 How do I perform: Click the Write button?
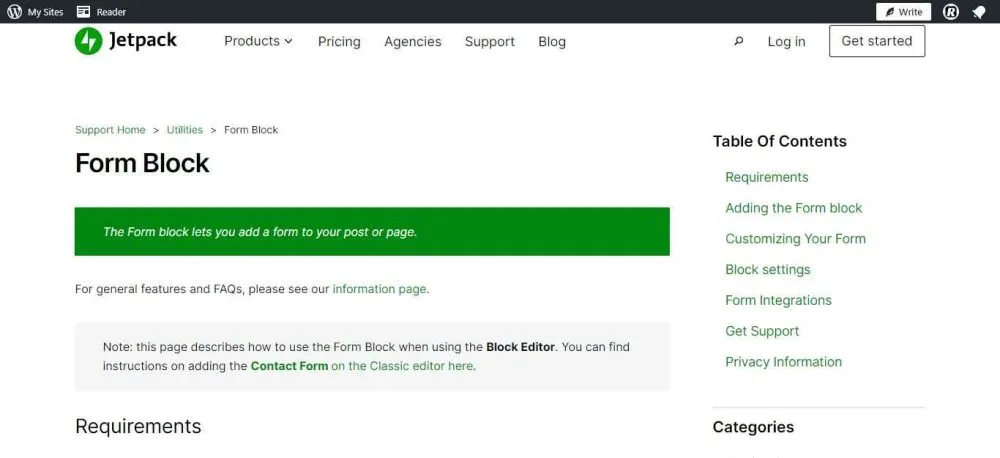(x=904, y=12)
